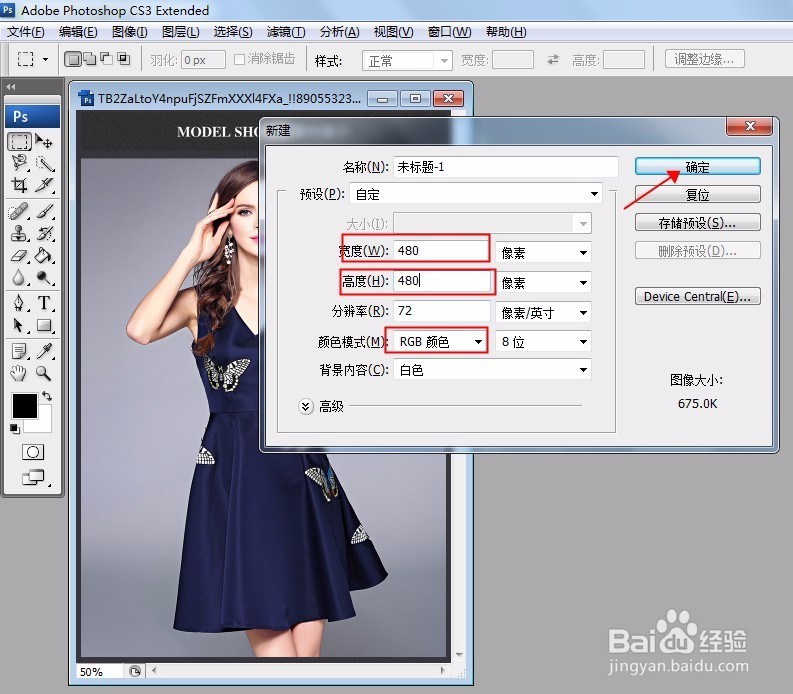Select the Hand tool
Viewport: 793px width, 694px height.
pos(19,373)
